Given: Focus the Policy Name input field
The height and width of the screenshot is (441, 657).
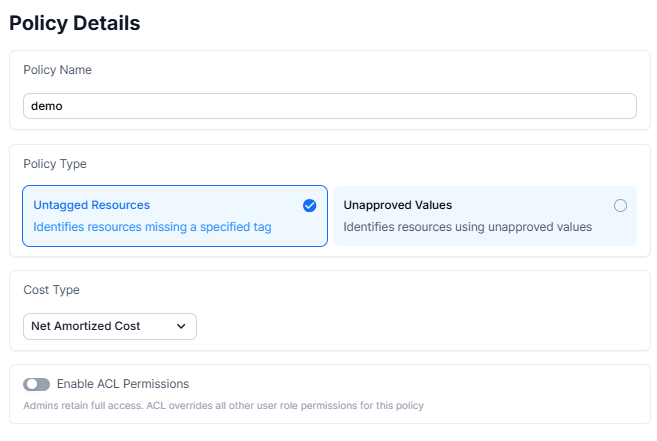Looking at the screenshot, I should pos(330,106).
